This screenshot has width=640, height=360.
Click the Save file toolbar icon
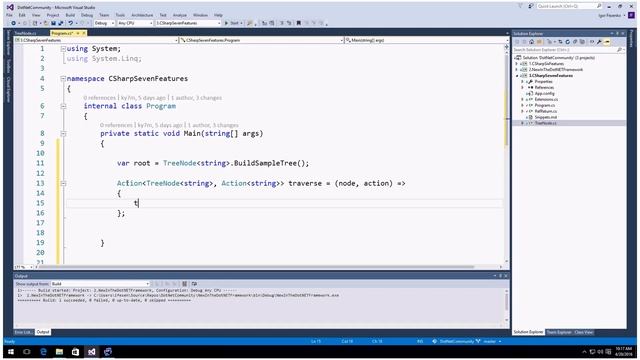[x=53, y=23]
